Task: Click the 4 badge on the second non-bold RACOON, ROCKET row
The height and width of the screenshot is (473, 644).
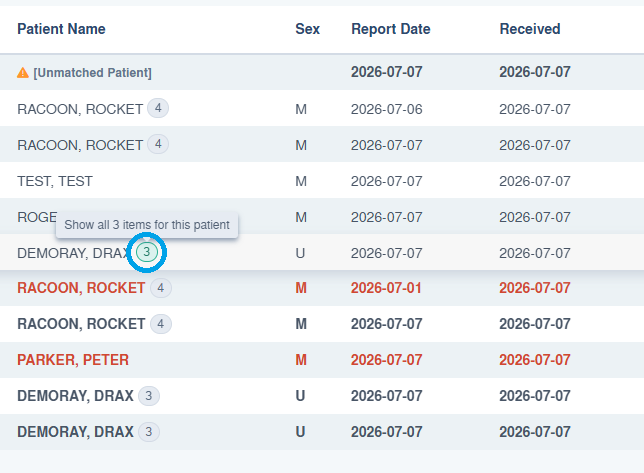Action: tap(158, 145)
